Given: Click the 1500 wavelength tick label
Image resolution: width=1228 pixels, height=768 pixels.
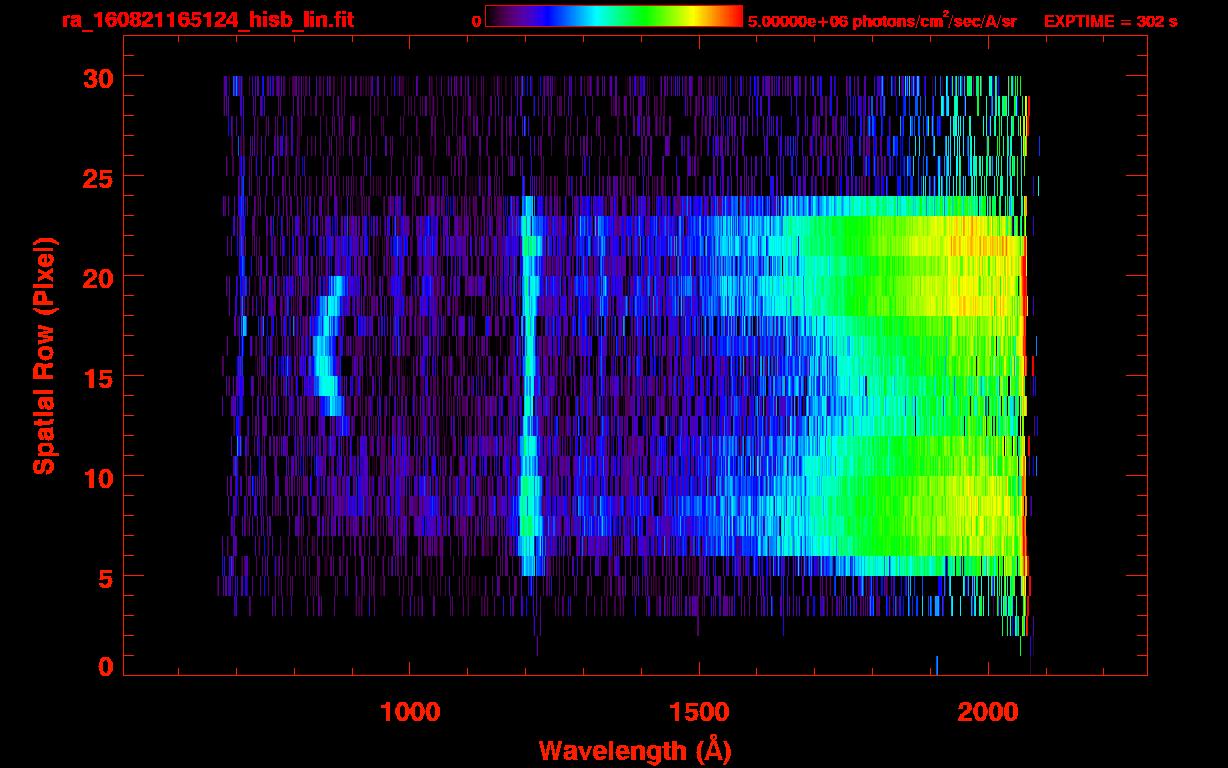Looking at the screenshot, I should pos(699,712).
